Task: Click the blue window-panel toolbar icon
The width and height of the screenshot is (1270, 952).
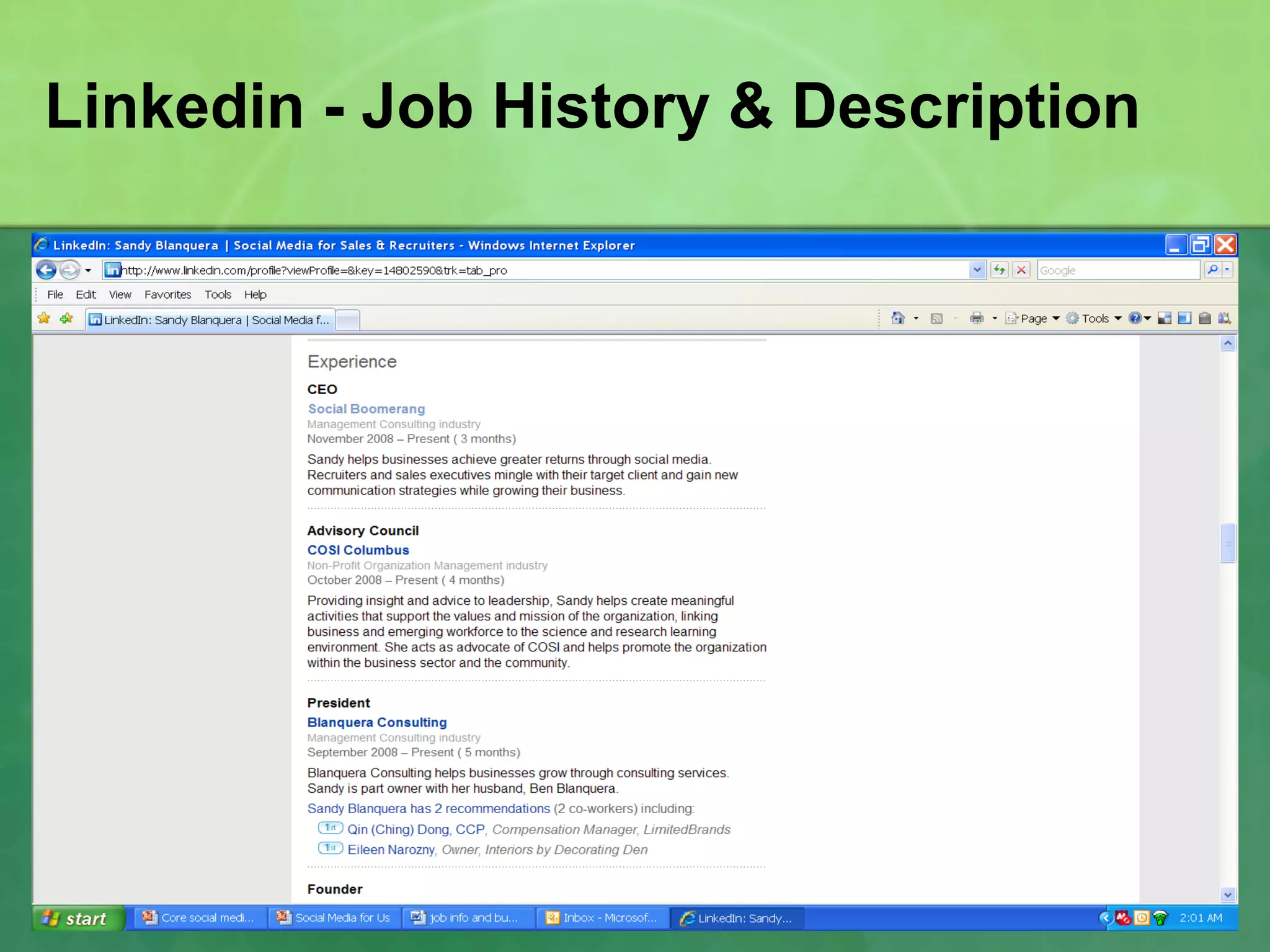Action: pyautogui.click(x=1184, y=319)
